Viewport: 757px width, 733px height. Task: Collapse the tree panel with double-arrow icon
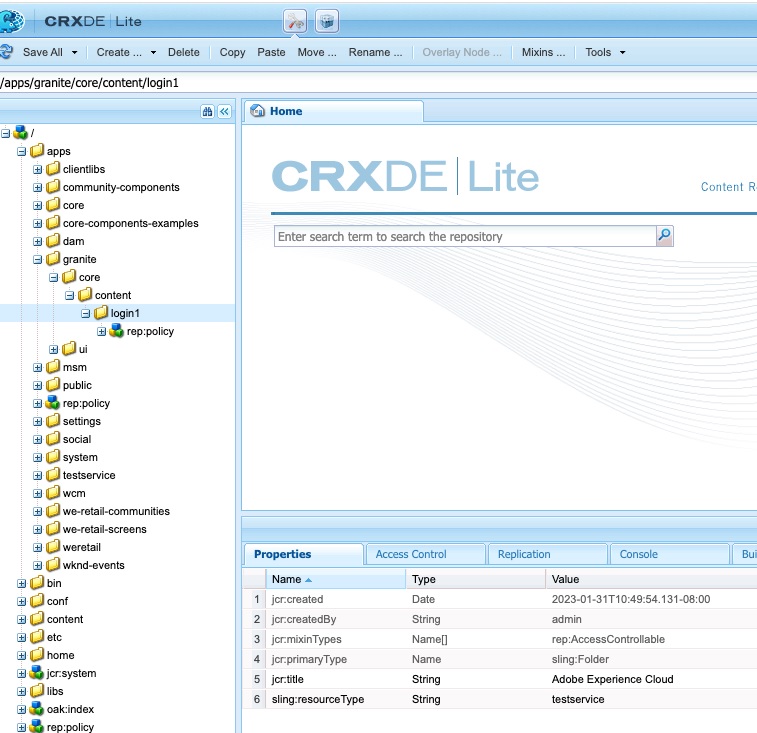[224, 112]
